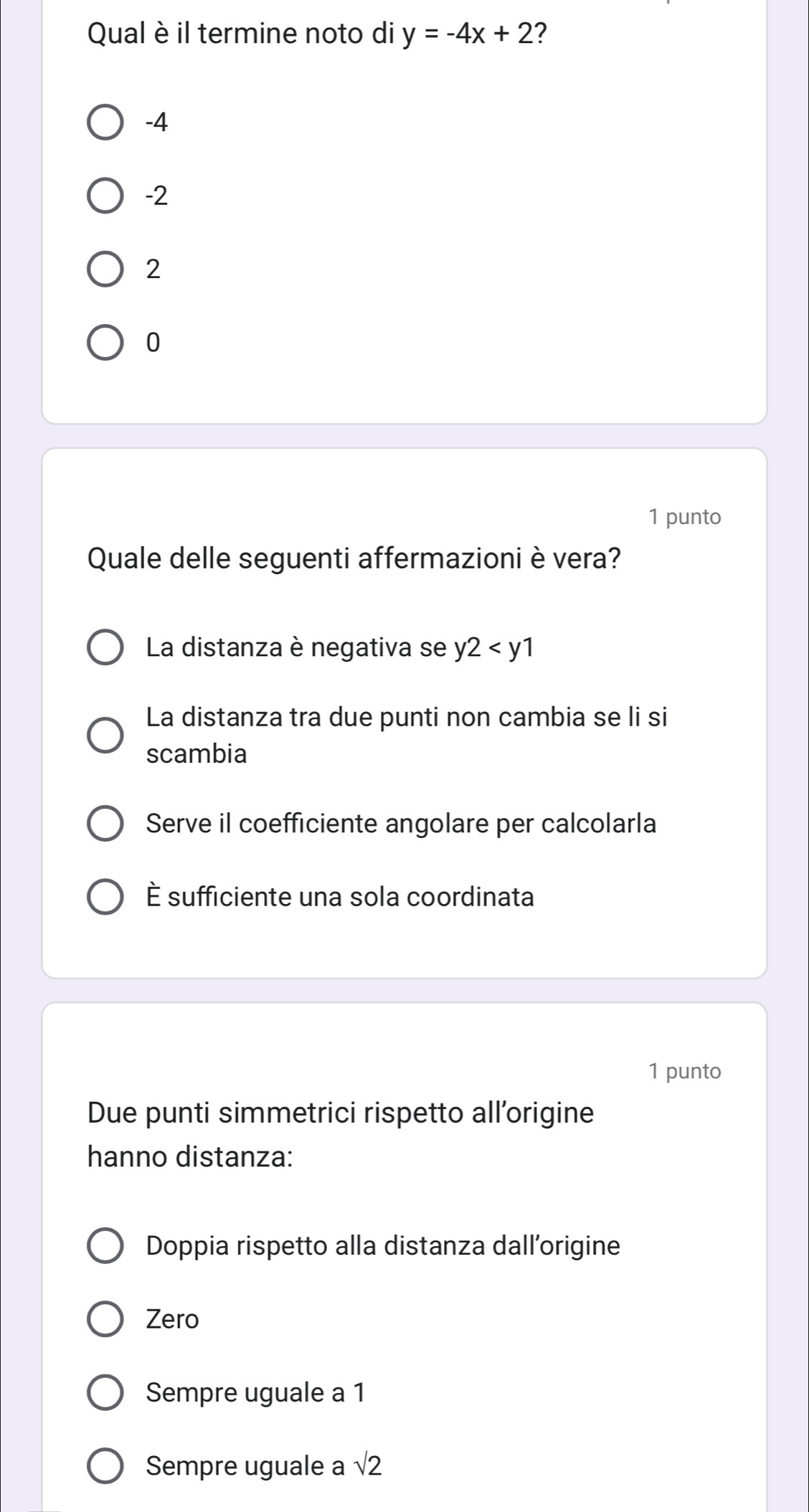
Task: Choose radio 'distanza non cambia se li si scambia'
Action: [x=105, y=735]
